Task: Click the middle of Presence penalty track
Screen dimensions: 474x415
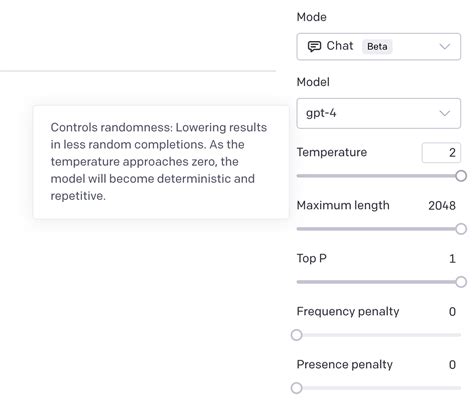Action: click(x=379, y=388)
